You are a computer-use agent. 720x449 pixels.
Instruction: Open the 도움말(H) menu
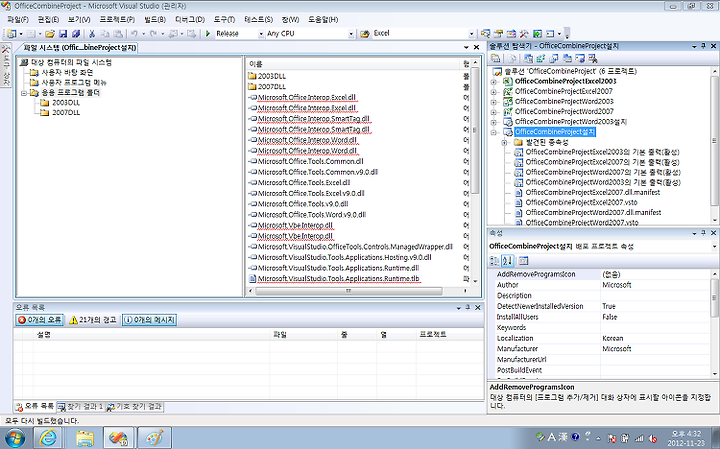click(323, 19)
